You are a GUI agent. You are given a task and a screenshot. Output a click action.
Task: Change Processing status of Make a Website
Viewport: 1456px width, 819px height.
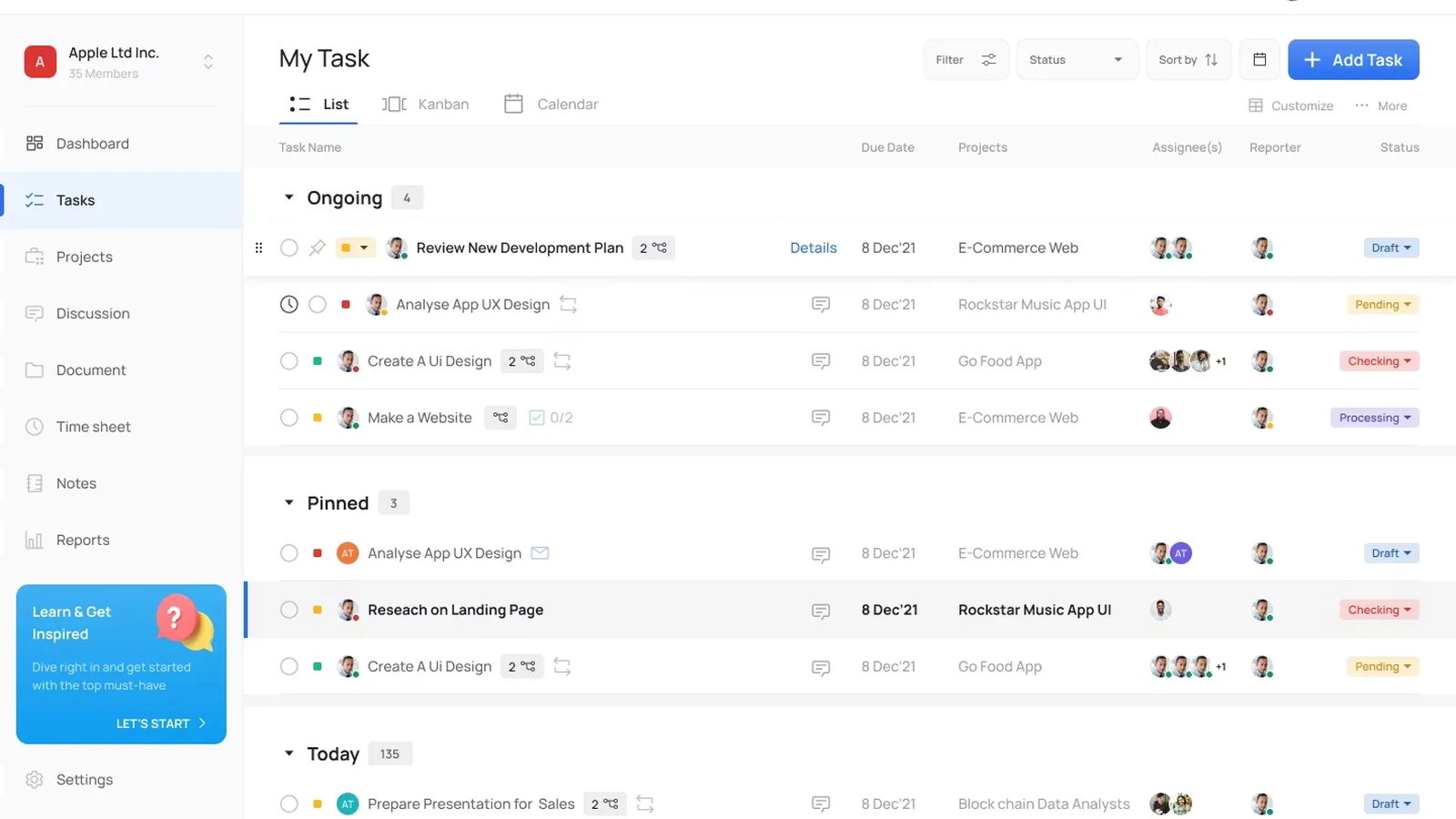point(1374,418)
